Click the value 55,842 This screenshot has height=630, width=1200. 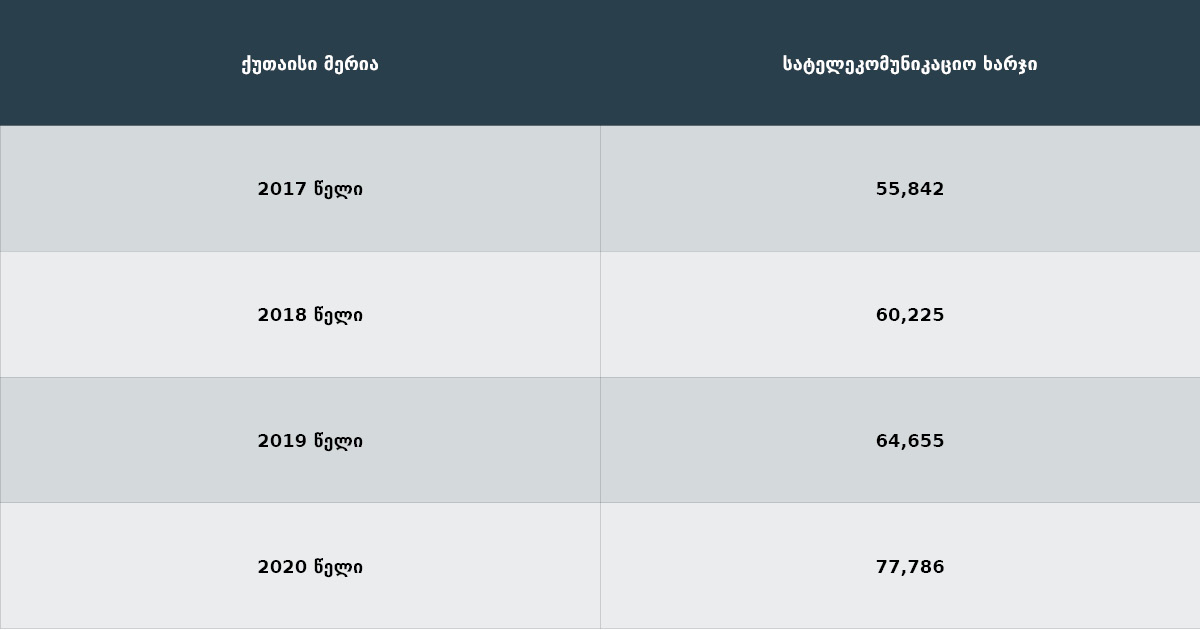[910, 189]
